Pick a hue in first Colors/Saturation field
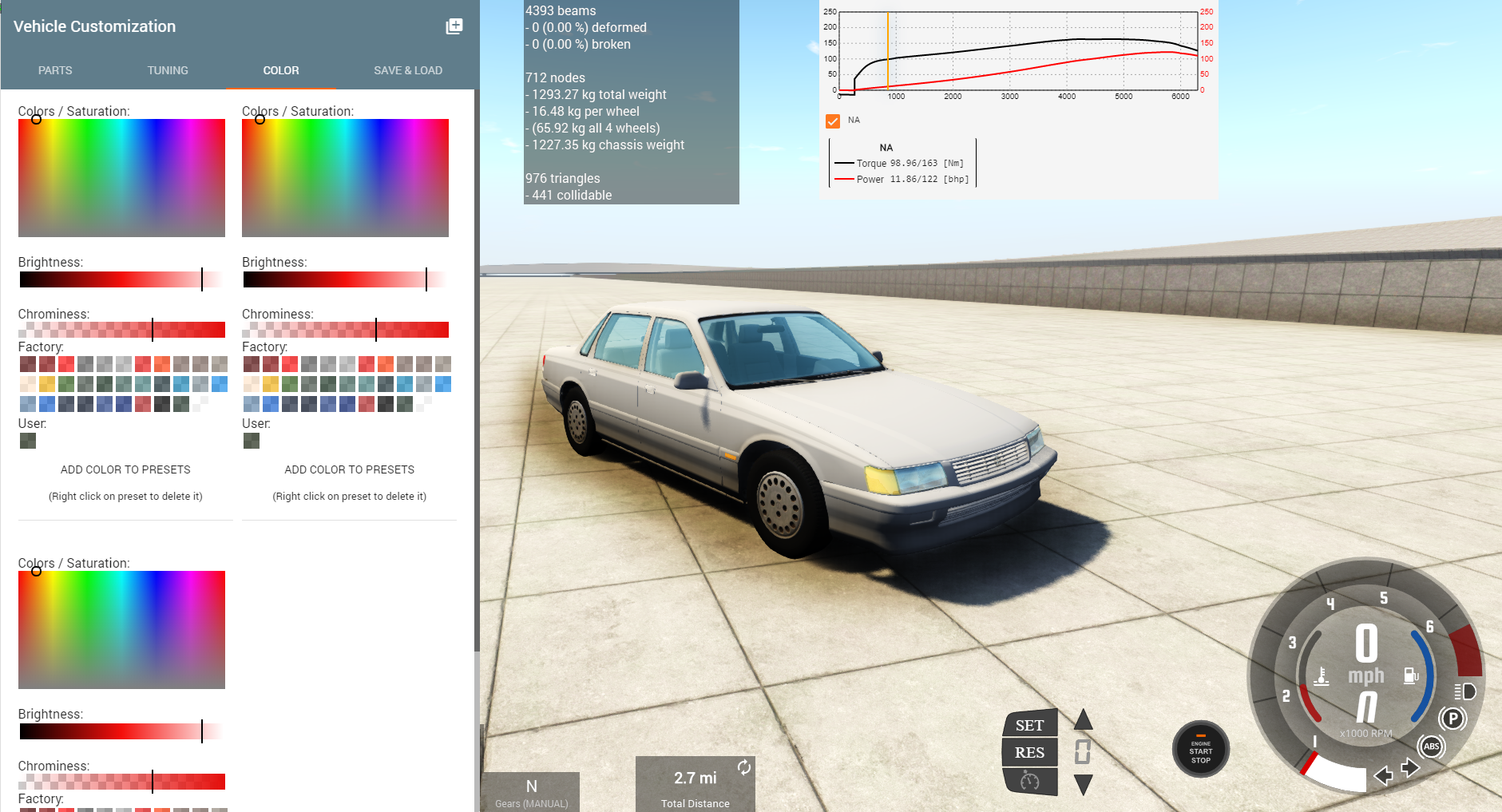The width and height of the screenshot is (1502, 812). point(121,178)
